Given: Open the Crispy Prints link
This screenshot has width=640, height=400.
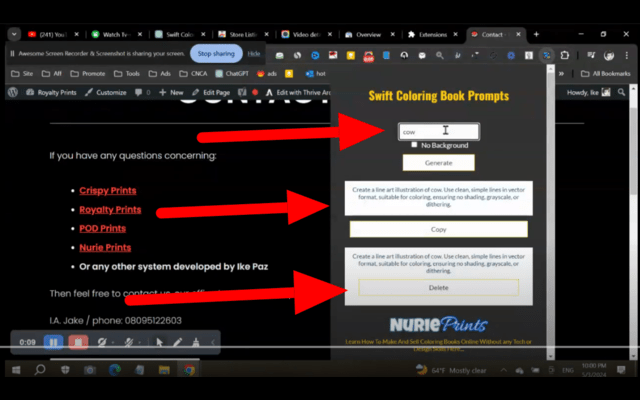Looking at the screenshot, I should coord(108,191).
